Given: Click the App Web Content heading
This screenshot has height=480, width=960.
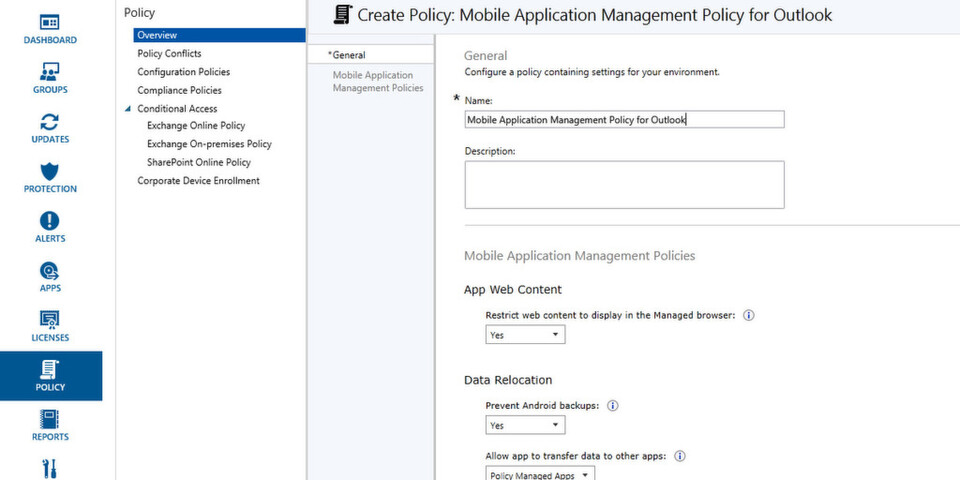Looking at the screenshot, I should click(x=512, y=289).
